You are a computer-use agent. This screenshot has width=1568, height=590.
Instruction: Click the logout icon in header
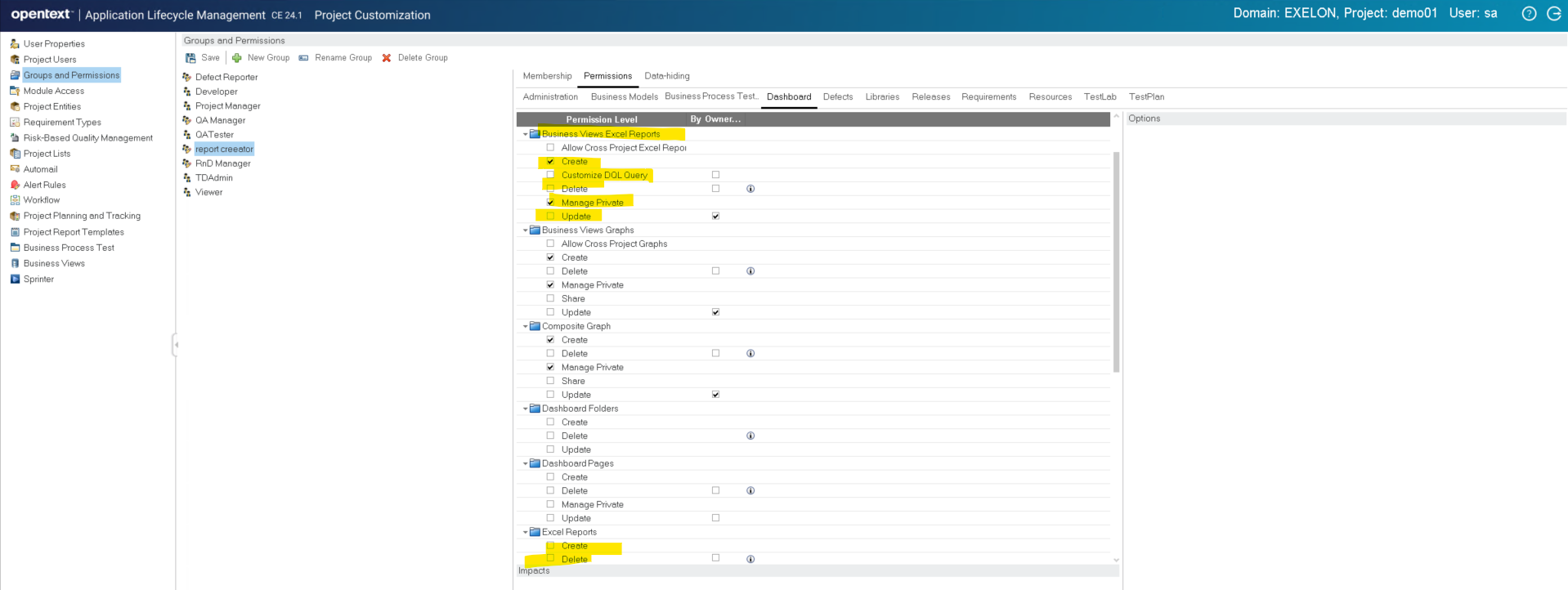pyautogui.click(x=1554, y=14)
